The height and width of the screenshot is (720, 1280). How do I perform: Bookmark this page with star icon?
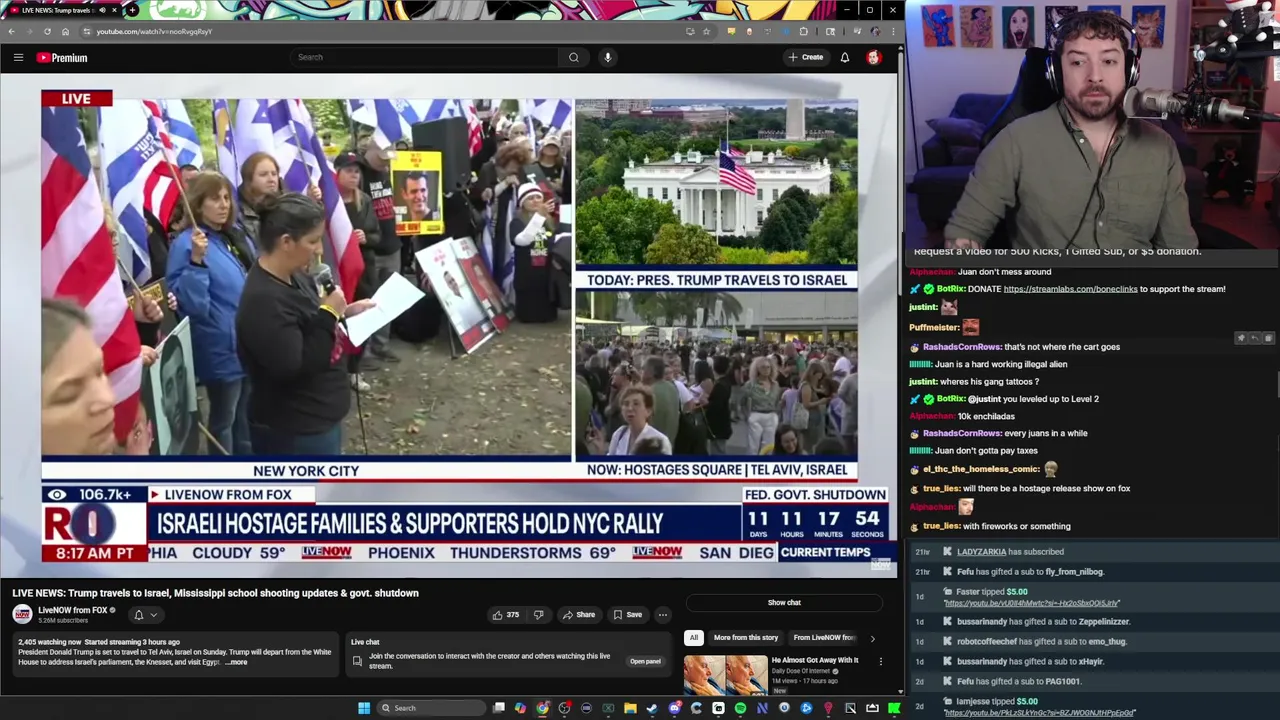[706, 31]
